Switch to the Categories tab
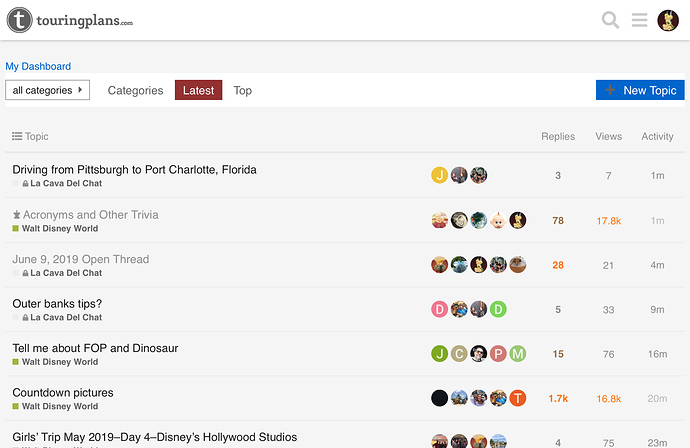This screenshot has width=690, height=448. click(135, 90)
